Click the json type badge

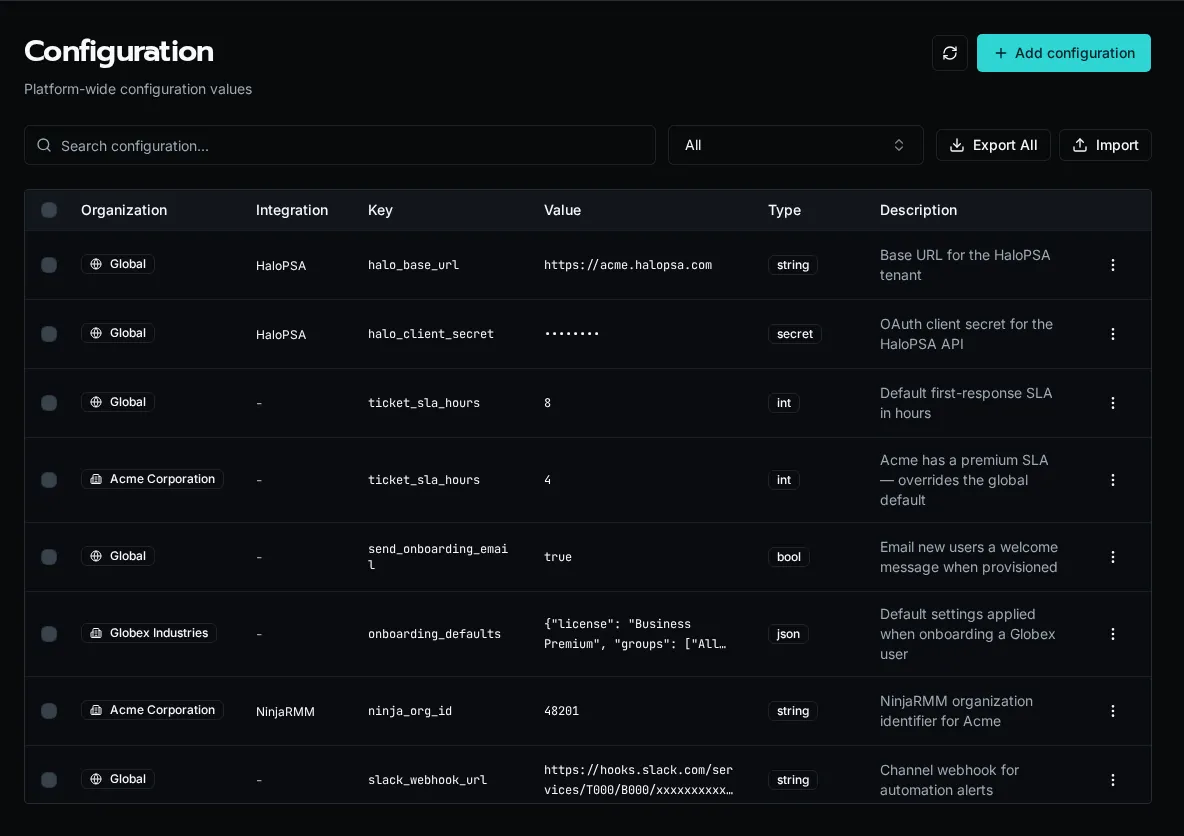[788, 634]
